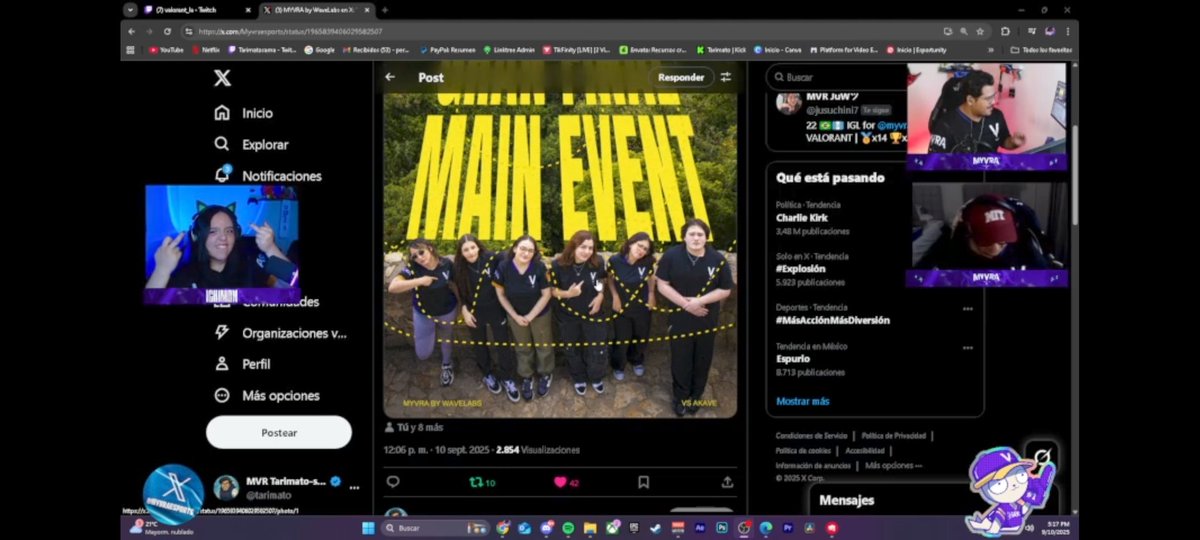Open Perfil in sidebar
Screen dimensions: 1200x540
point(243,364)
